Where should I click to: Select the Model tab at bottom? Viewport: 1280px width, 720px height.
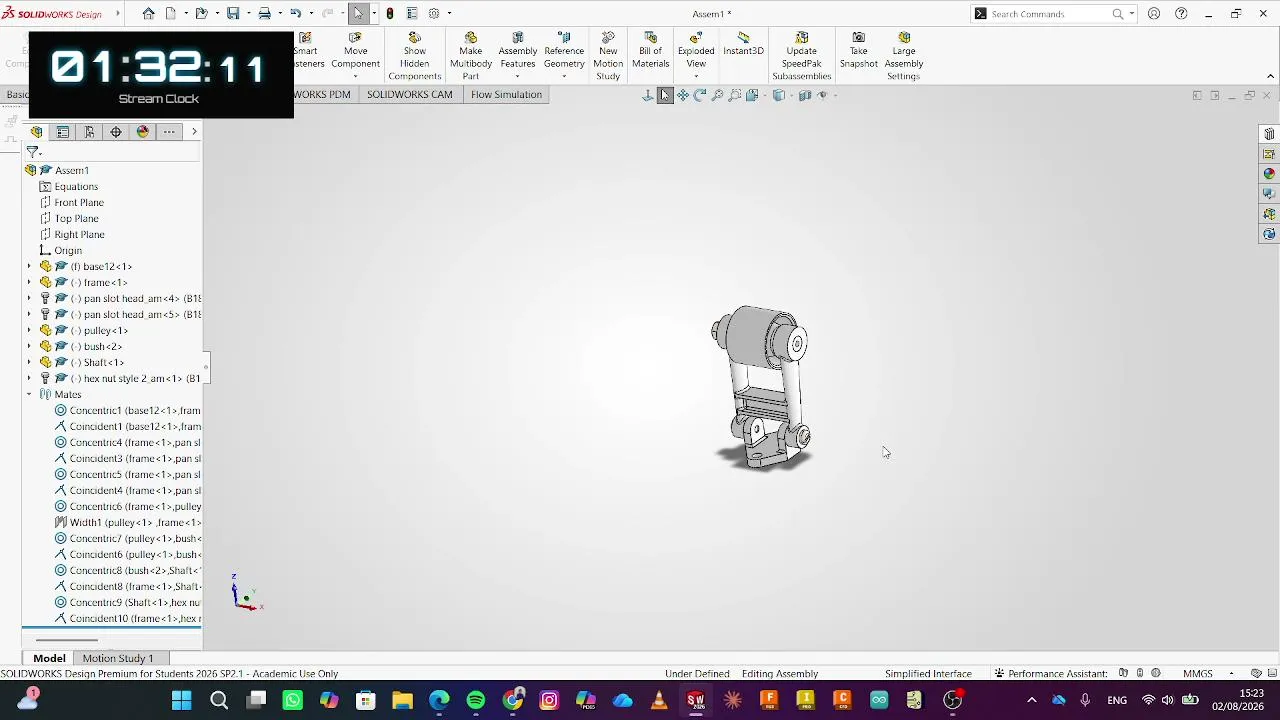click(x=49, y=658)
